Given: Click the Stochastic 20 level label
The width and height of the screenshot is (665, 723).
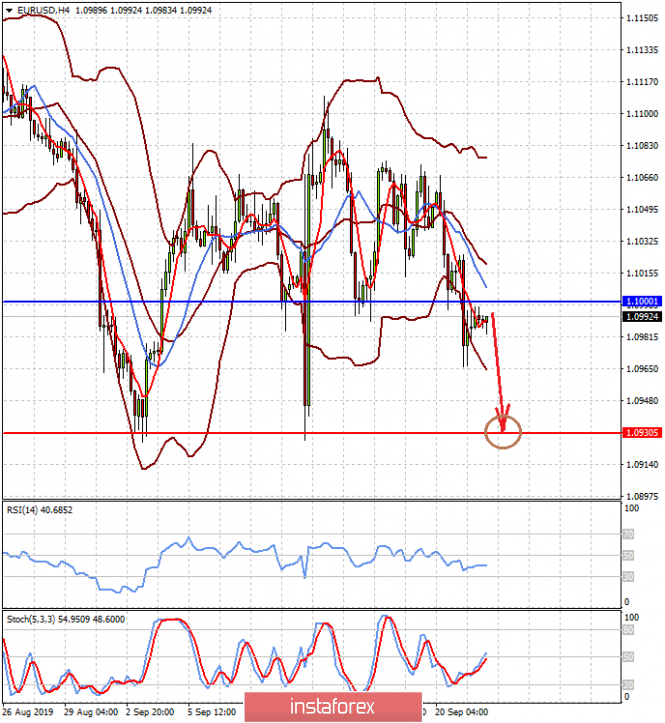Looking at the screenshot, I should (x=628, y=685).
